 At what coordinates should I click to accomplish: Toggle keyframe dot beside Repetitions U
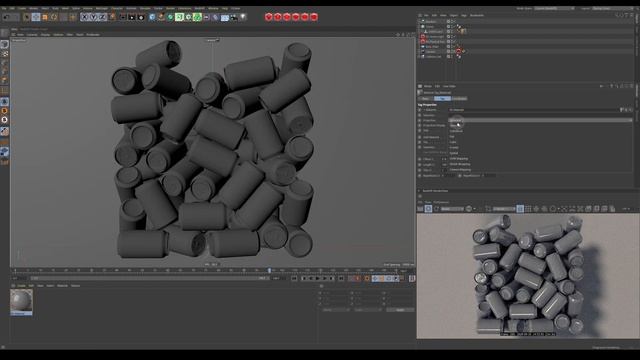point(420,176)
